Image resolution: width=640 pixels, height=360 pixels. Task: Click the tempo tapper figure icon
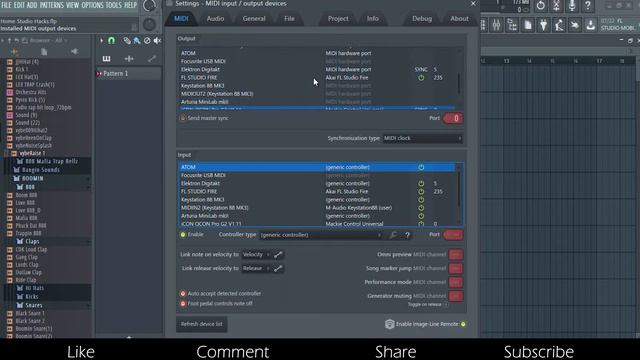pos(559,25)
